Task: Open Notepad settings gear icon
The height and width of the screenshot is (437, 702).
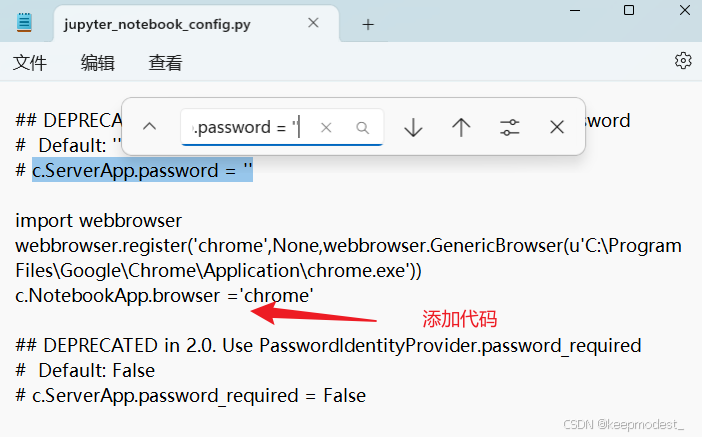Action: point(683,60)
